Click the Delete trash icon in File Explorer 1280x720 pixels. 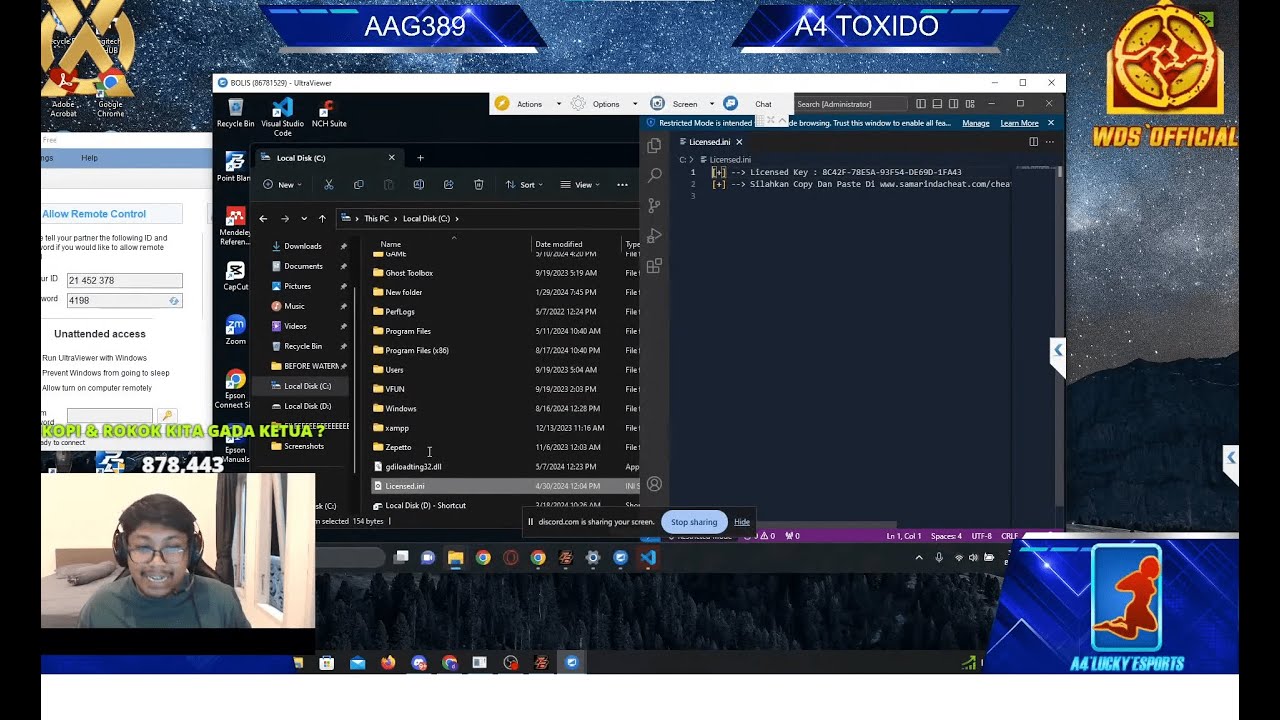click(x=478, y=185)
